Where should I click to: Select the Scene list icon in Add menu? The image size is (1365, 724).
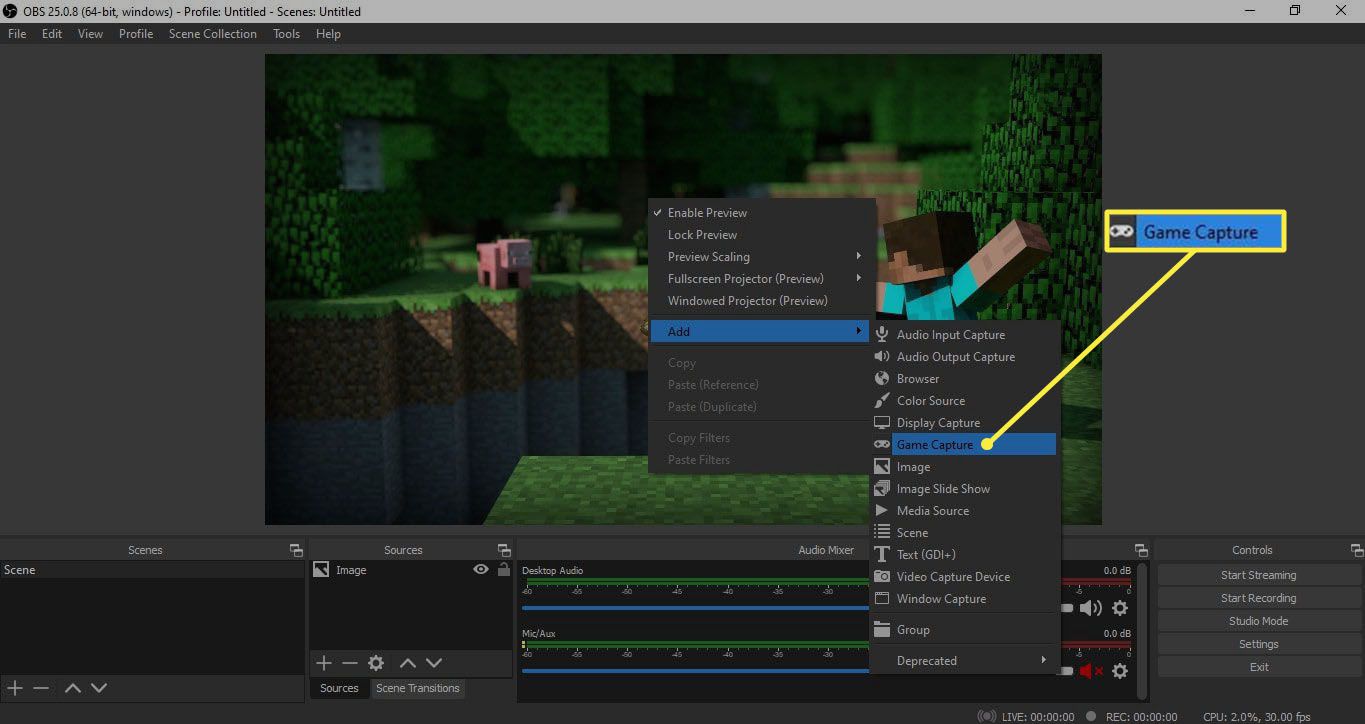[x=881, y=533]
